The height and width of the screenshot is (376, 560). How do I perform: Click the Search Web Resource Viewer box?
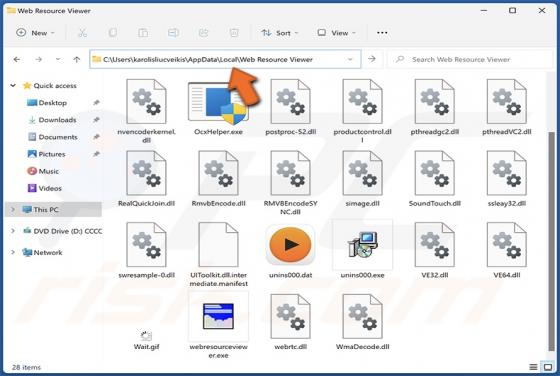point(469,59)
